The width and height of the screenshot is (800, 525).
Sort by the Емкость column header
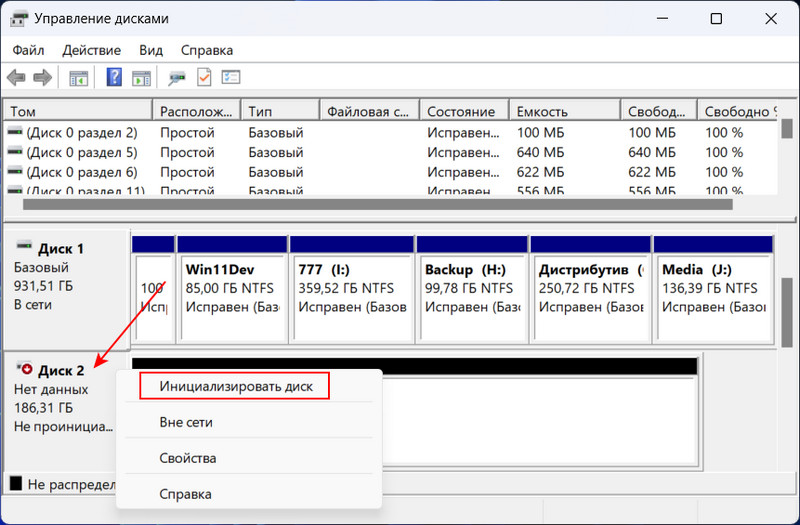(565, 111)
